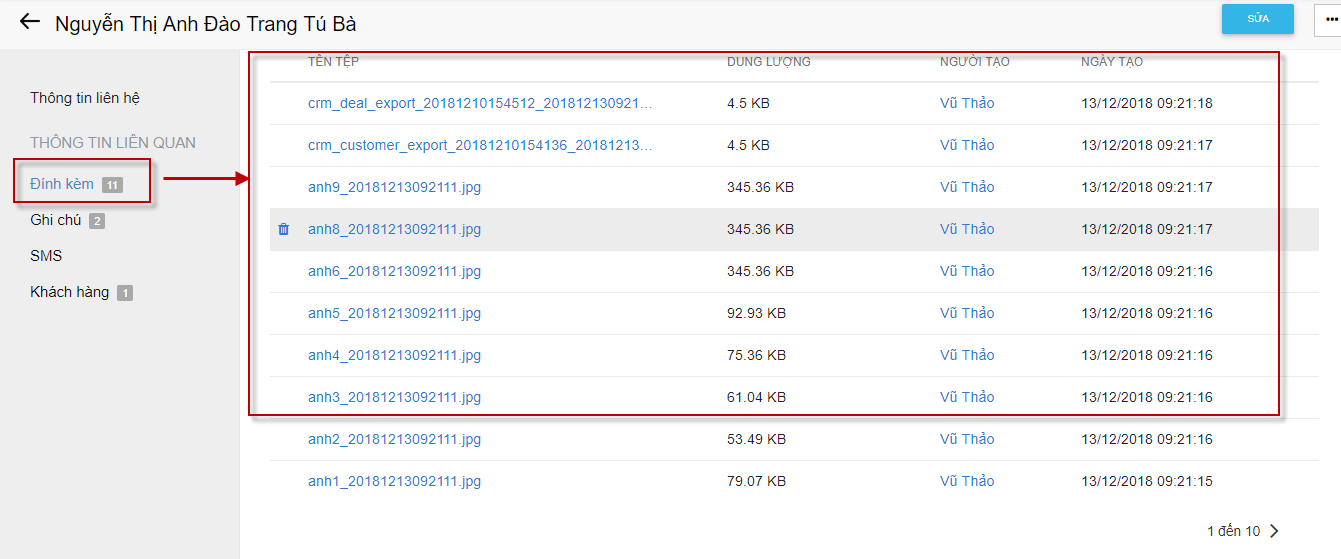The image size is (1341, 559).
Task: Open Ghi chú notes section
Action: (56, 220)
